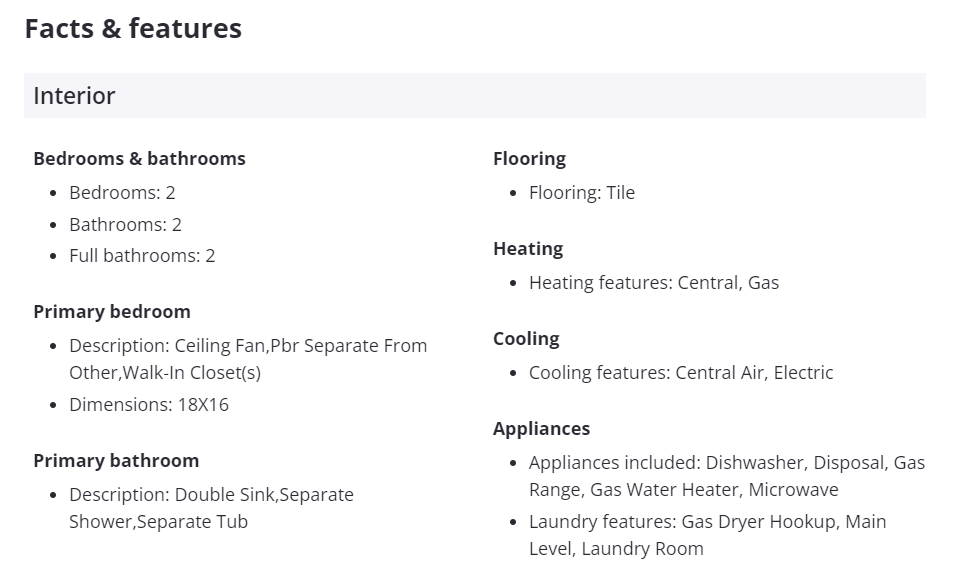Image resolution: width=961 pixels, height=567 pixels.
Task: Select the "Bathrooms: 2" list entry
Action: [x=125, y=225]
